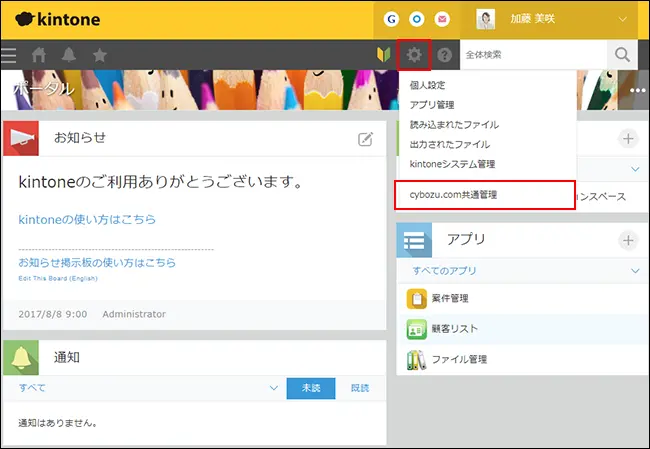This screenshot has width=650, height=449.
Task: Edit the お知らせ announcement with pencil icon
Action: click(x=366, y=139)
